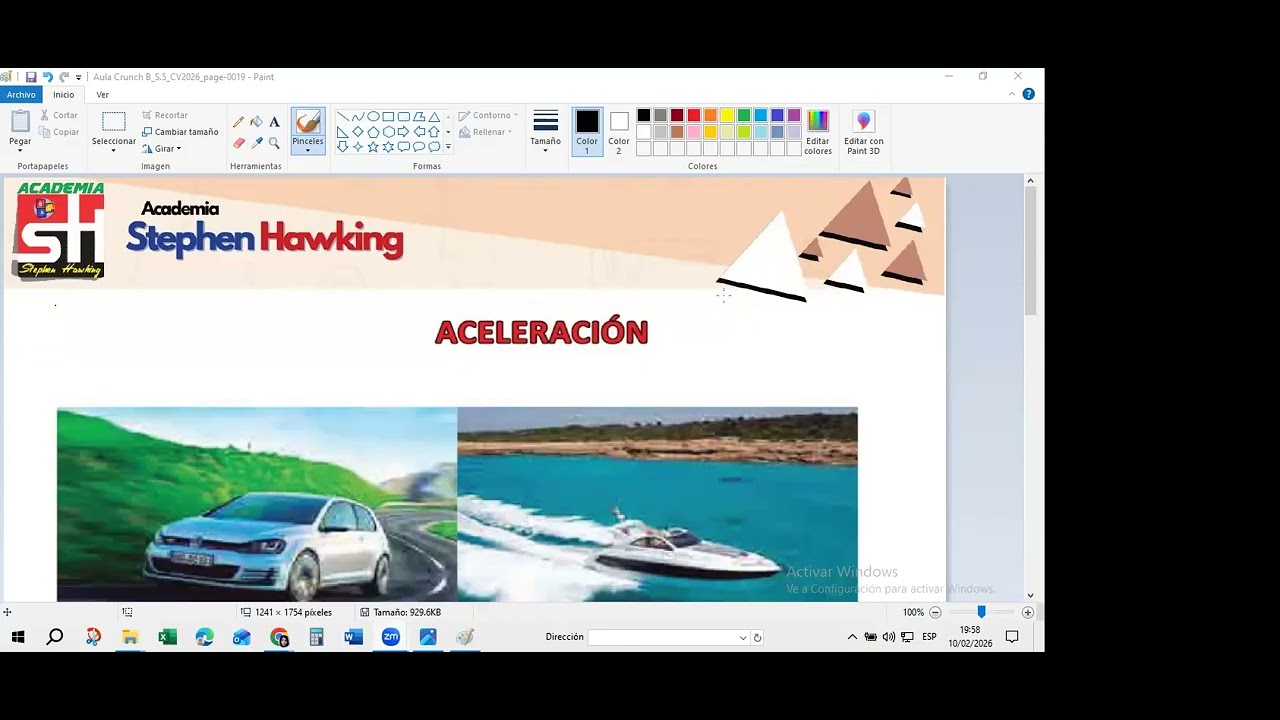
Task: Open Calculator from the taskbar
Action: (316, 637)
